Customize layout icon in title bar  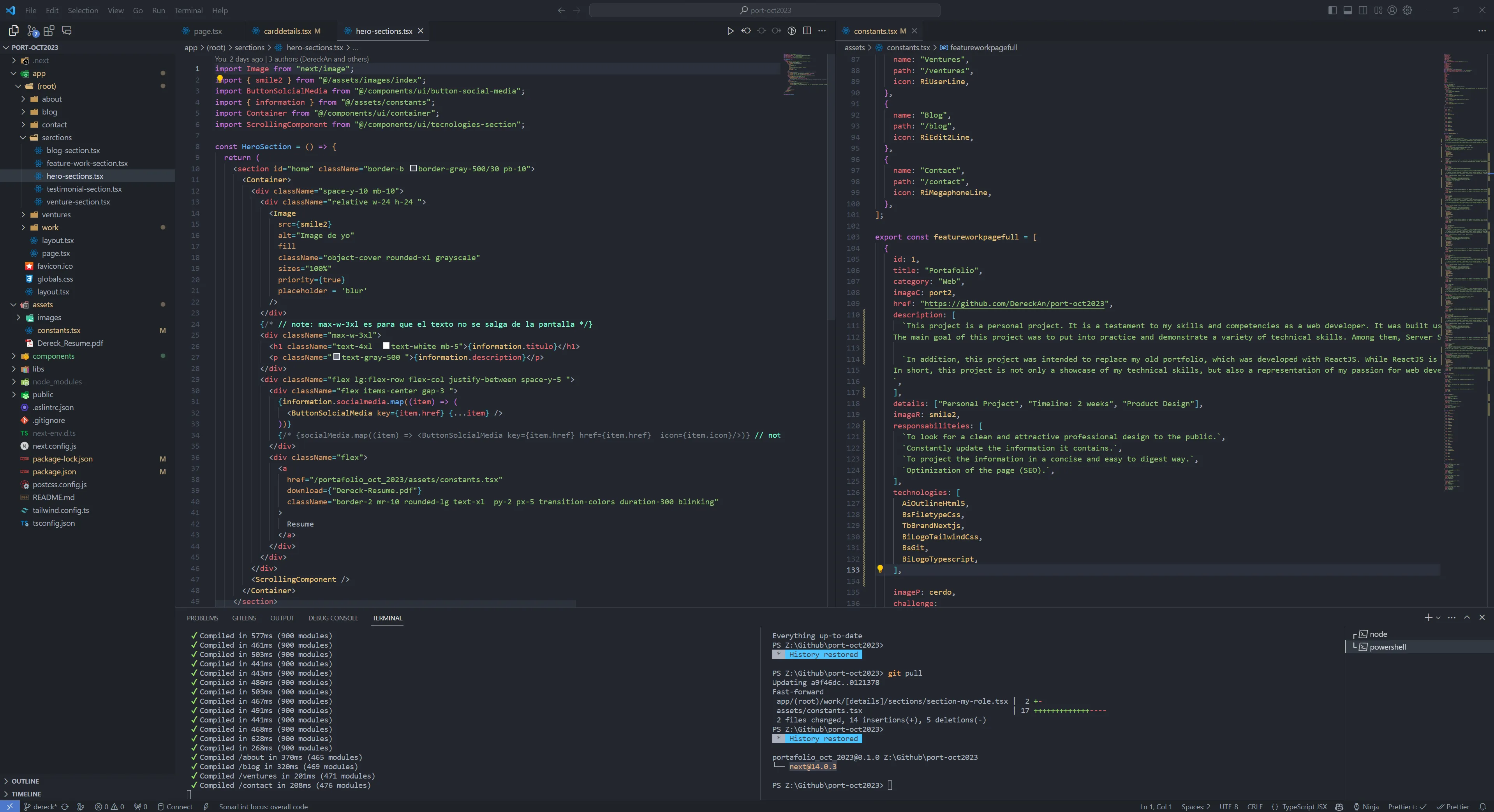1378,11
